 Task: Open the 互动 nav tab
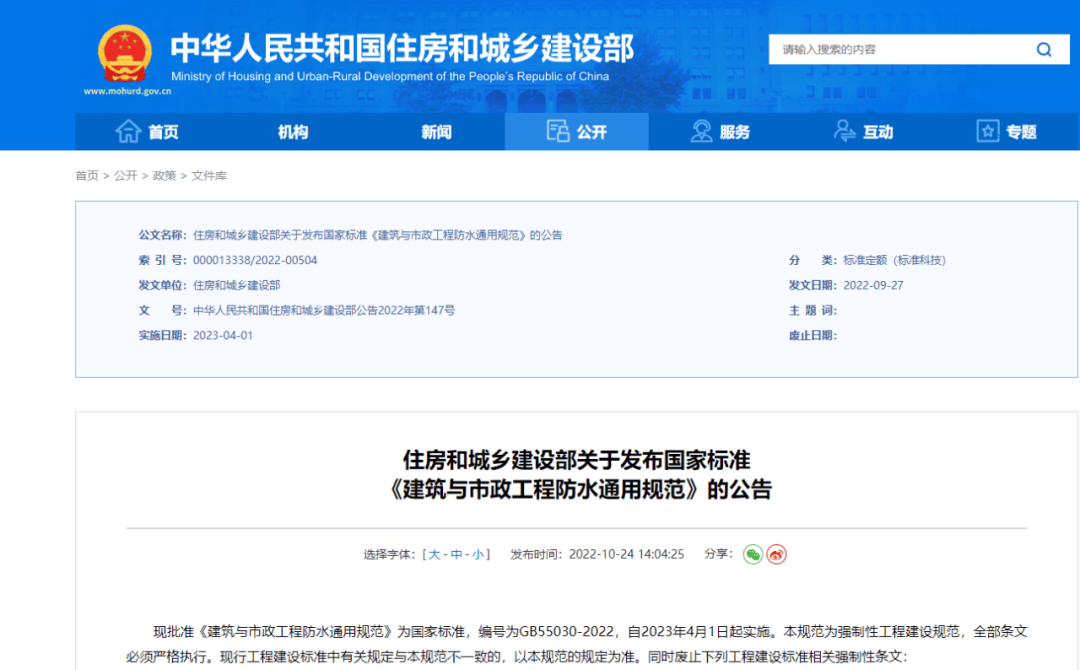coord(864,132)
